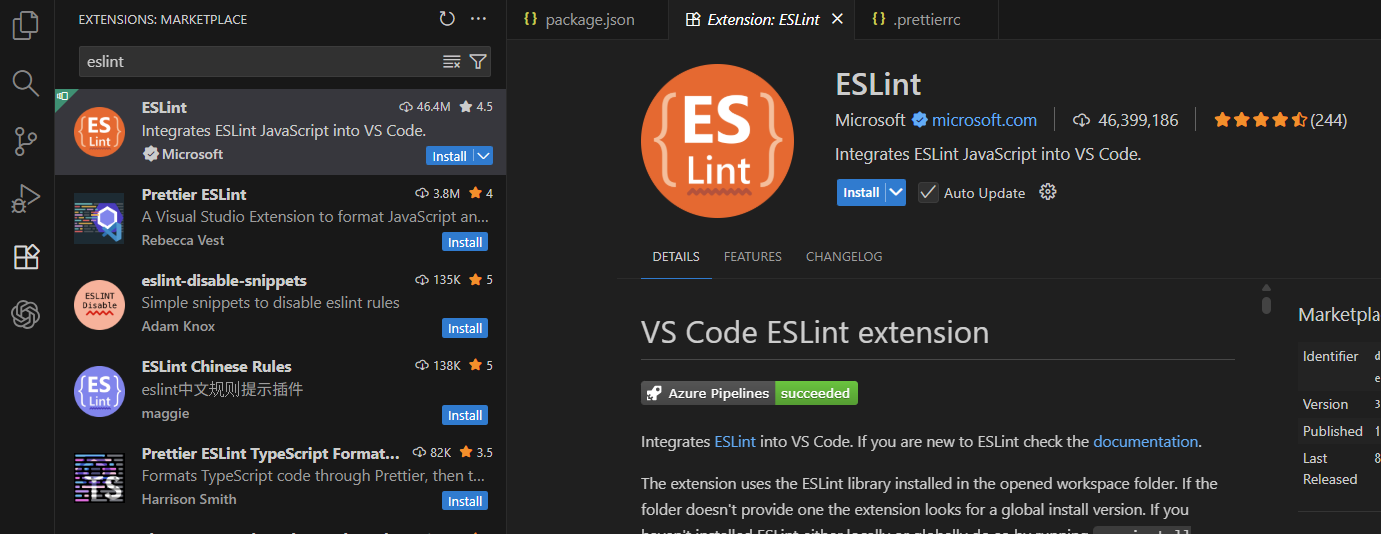The image size is (1381, 534).
Task: Install ESLint from the details page
Action: tap(861, 192)
